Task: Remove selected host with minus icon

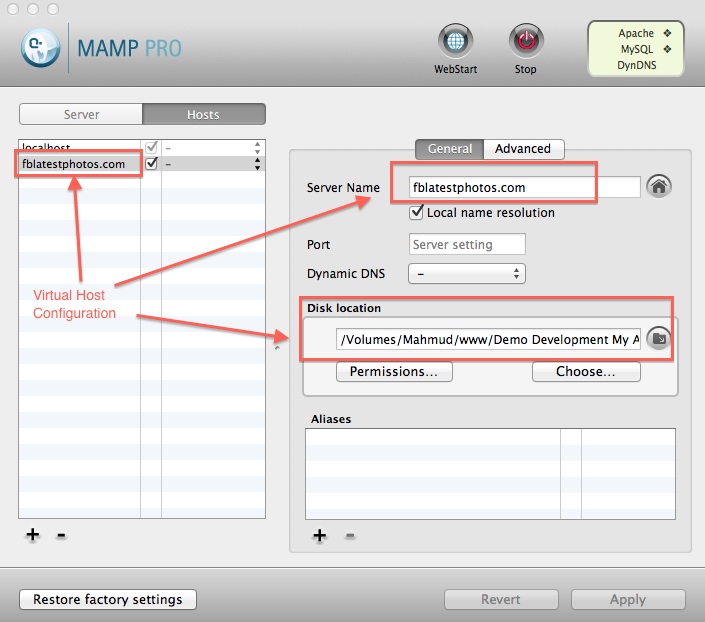Action: coord(61,535)
